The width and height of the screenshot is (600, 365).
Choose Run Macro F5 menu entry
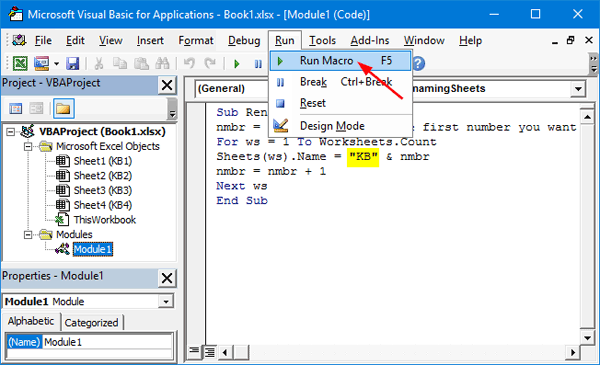tap(340, 61)
